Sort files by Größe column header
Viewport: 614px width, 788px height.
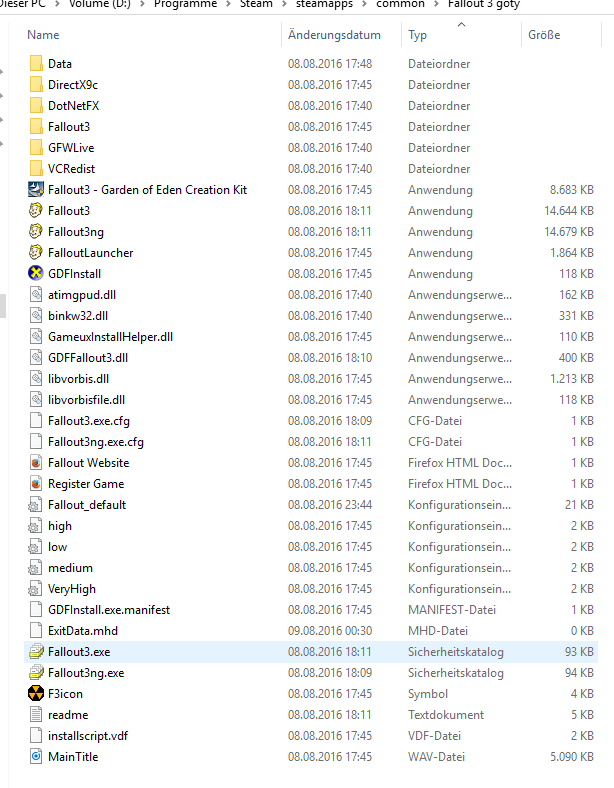(x=544, y=35)
